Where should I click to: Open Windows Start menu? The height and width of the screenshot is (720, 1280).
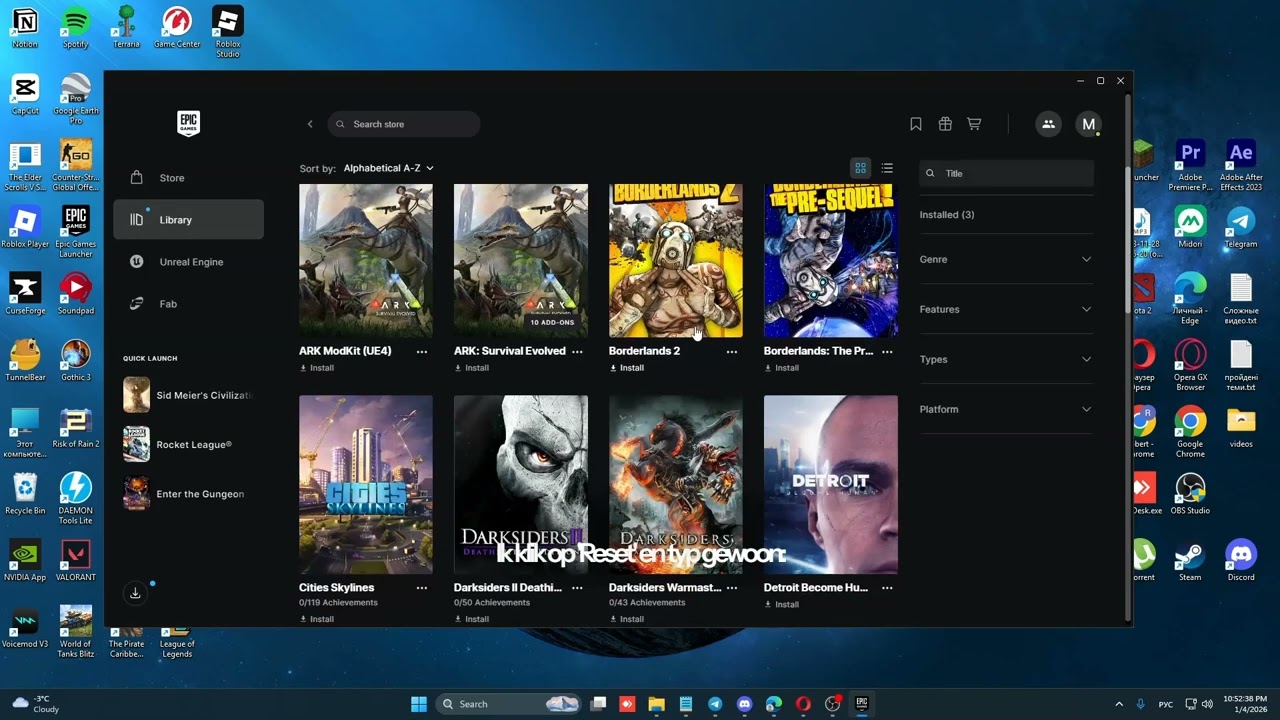point(418,704)
